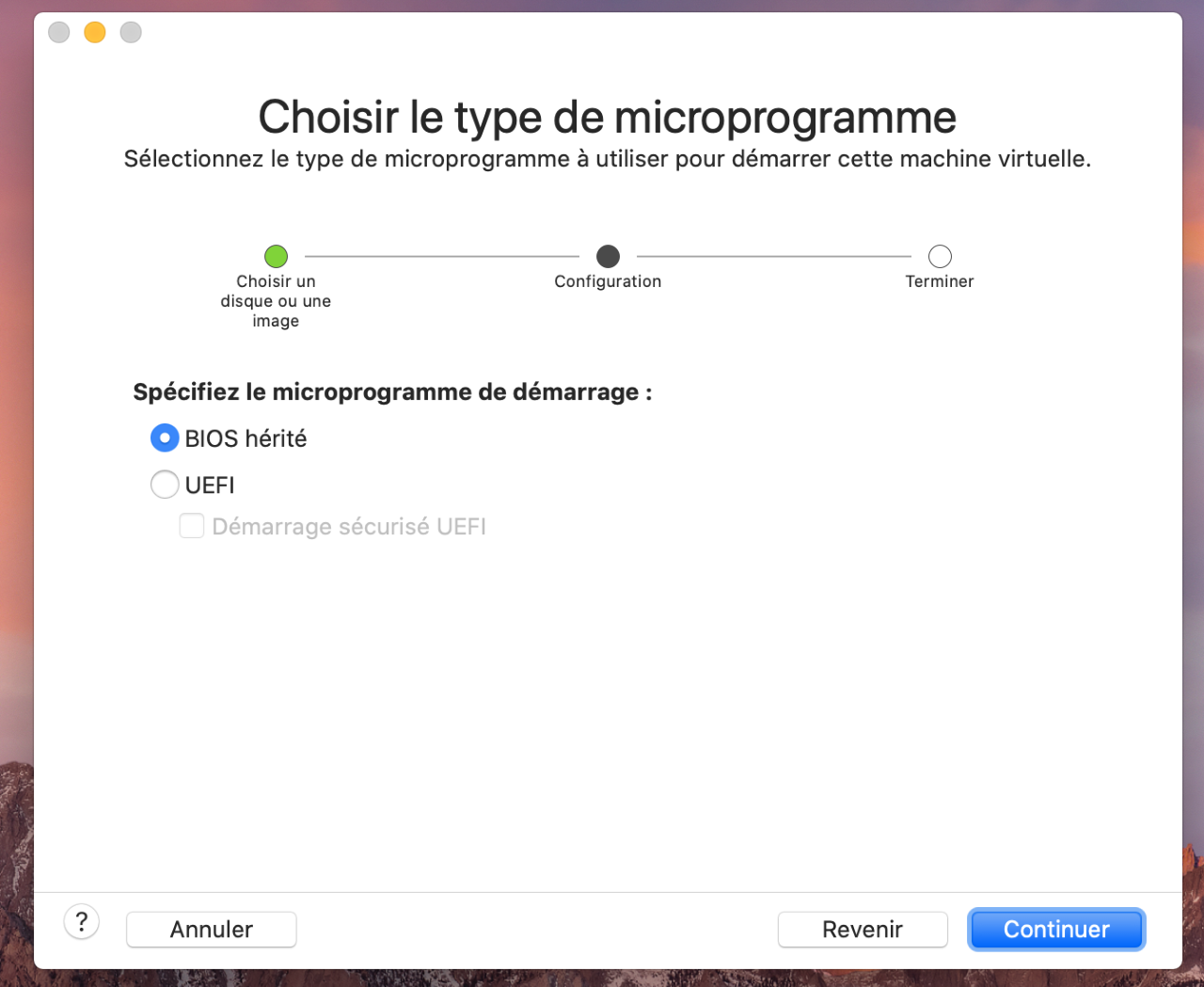Click the Configuration step label

(x=608, y=281)
